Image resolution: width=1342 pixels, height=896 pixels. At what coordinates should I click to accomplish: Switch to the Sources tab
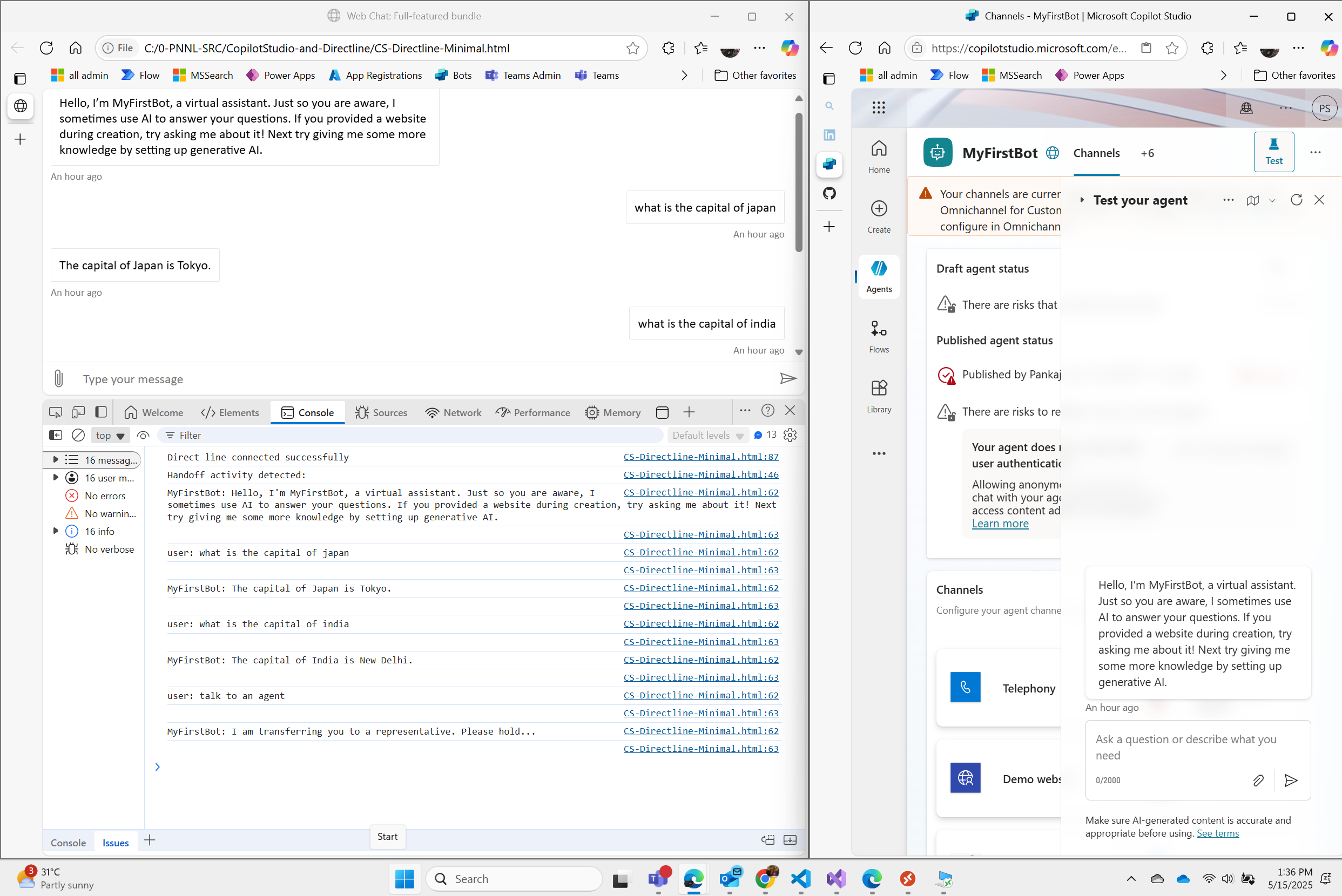(381, 412)
